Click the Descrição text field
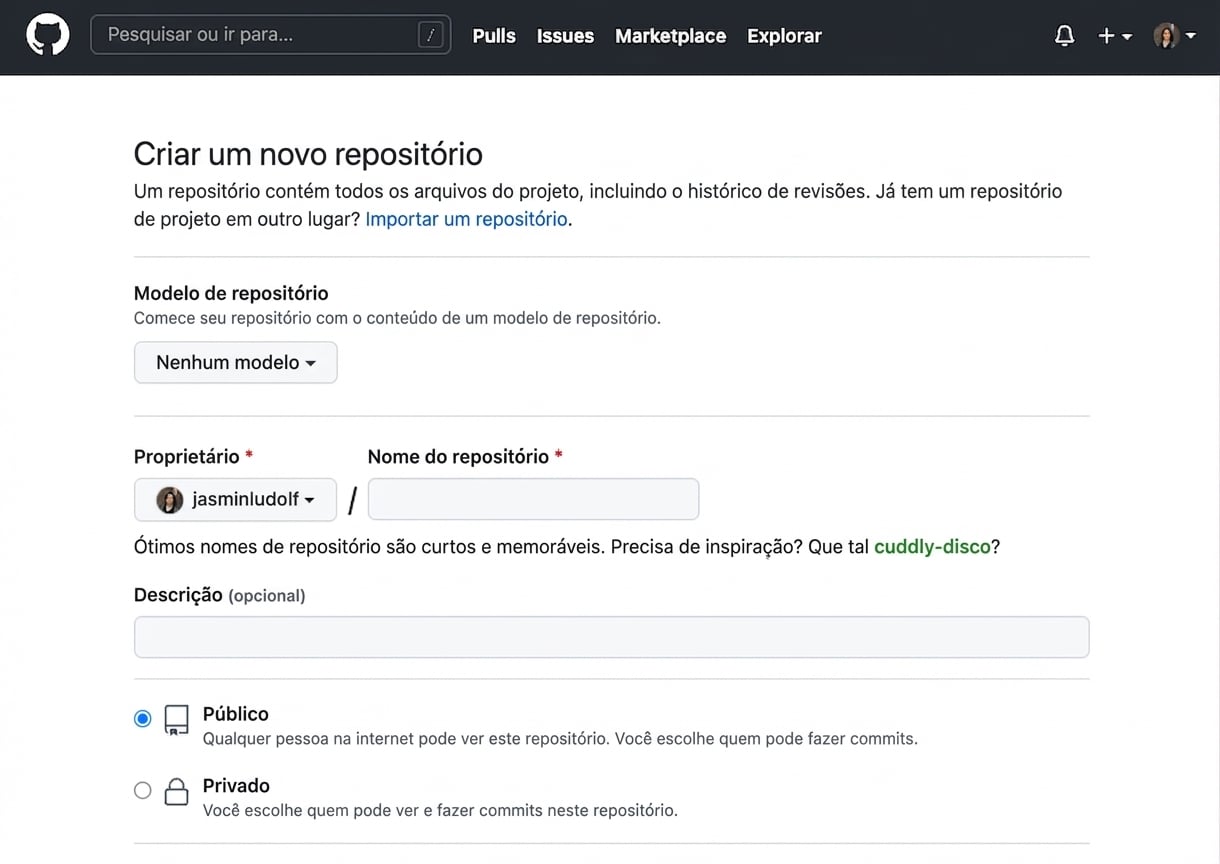 pos(611,637)
